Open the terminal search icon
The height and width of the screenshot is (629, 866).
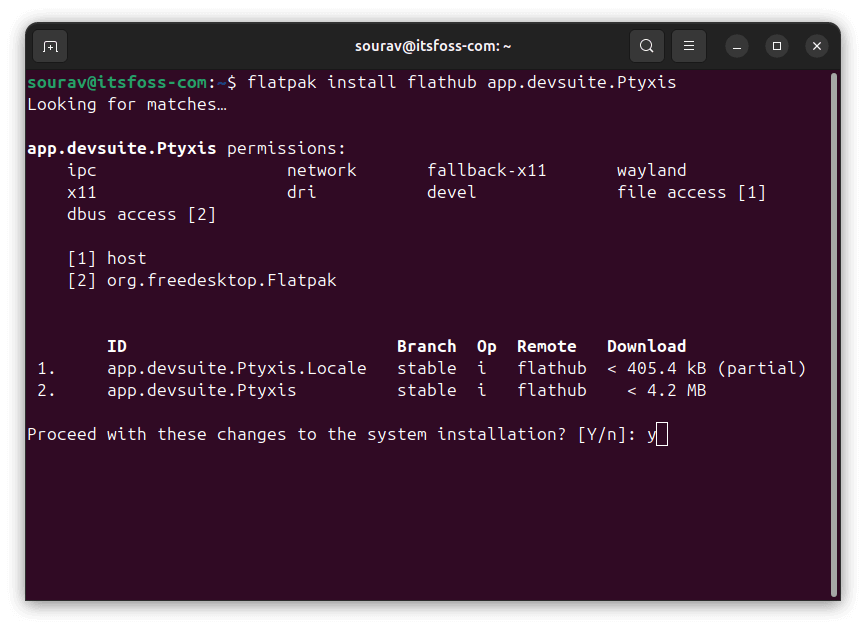[647, 46]
